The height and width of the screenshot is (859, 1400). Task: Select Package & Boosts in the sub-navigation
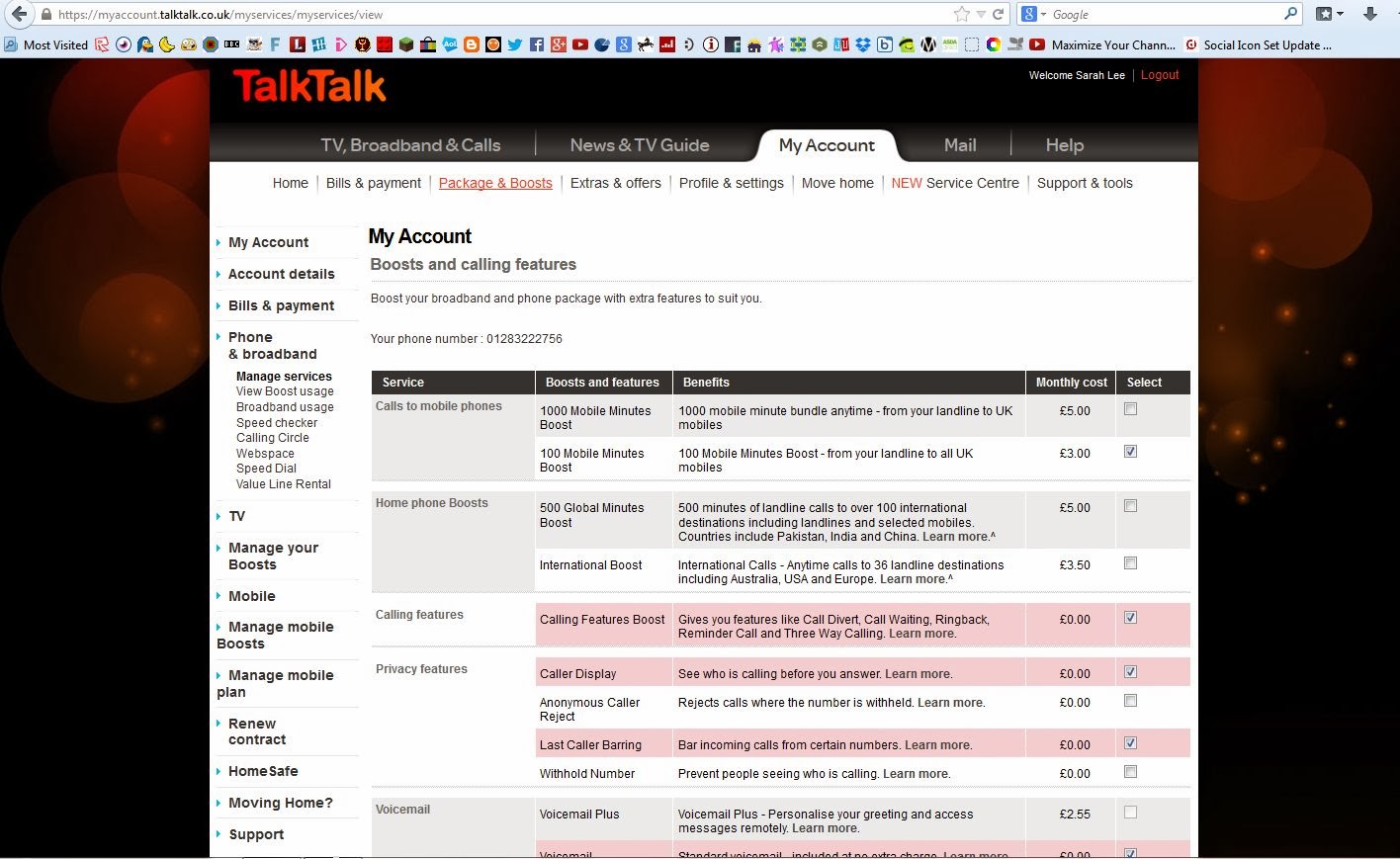point(495,183)
